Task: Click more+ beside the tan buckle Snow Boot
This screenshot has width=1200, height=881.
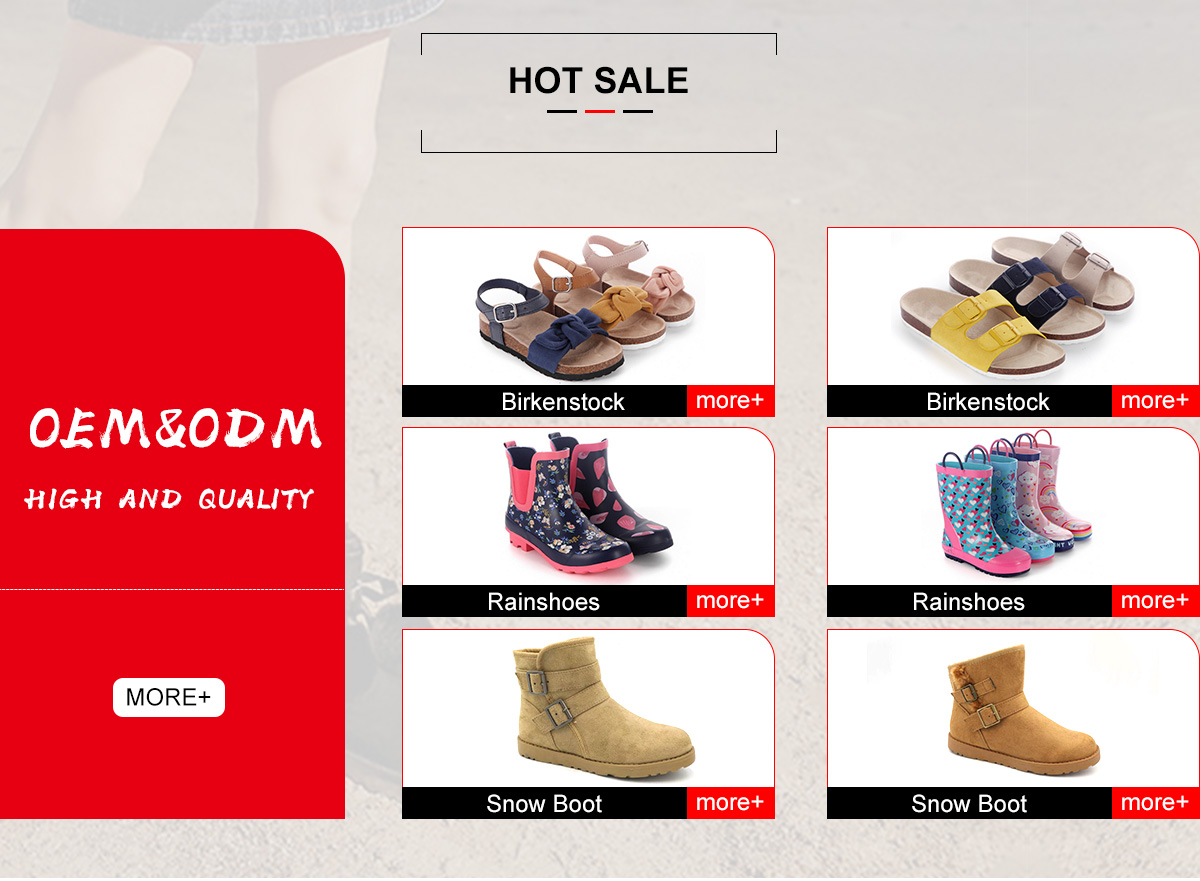Action: click(730, 803)
